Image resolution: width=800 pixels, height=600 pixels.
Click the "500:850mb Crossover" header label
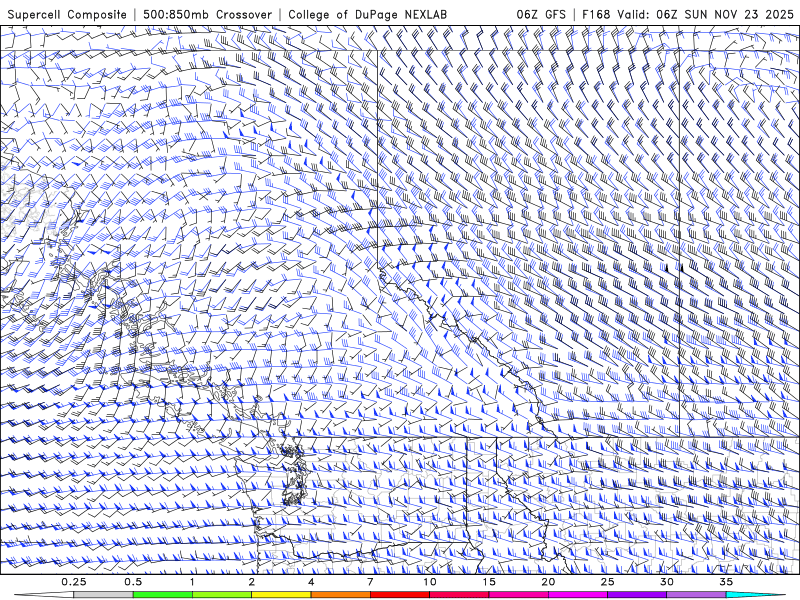(208, 14)
